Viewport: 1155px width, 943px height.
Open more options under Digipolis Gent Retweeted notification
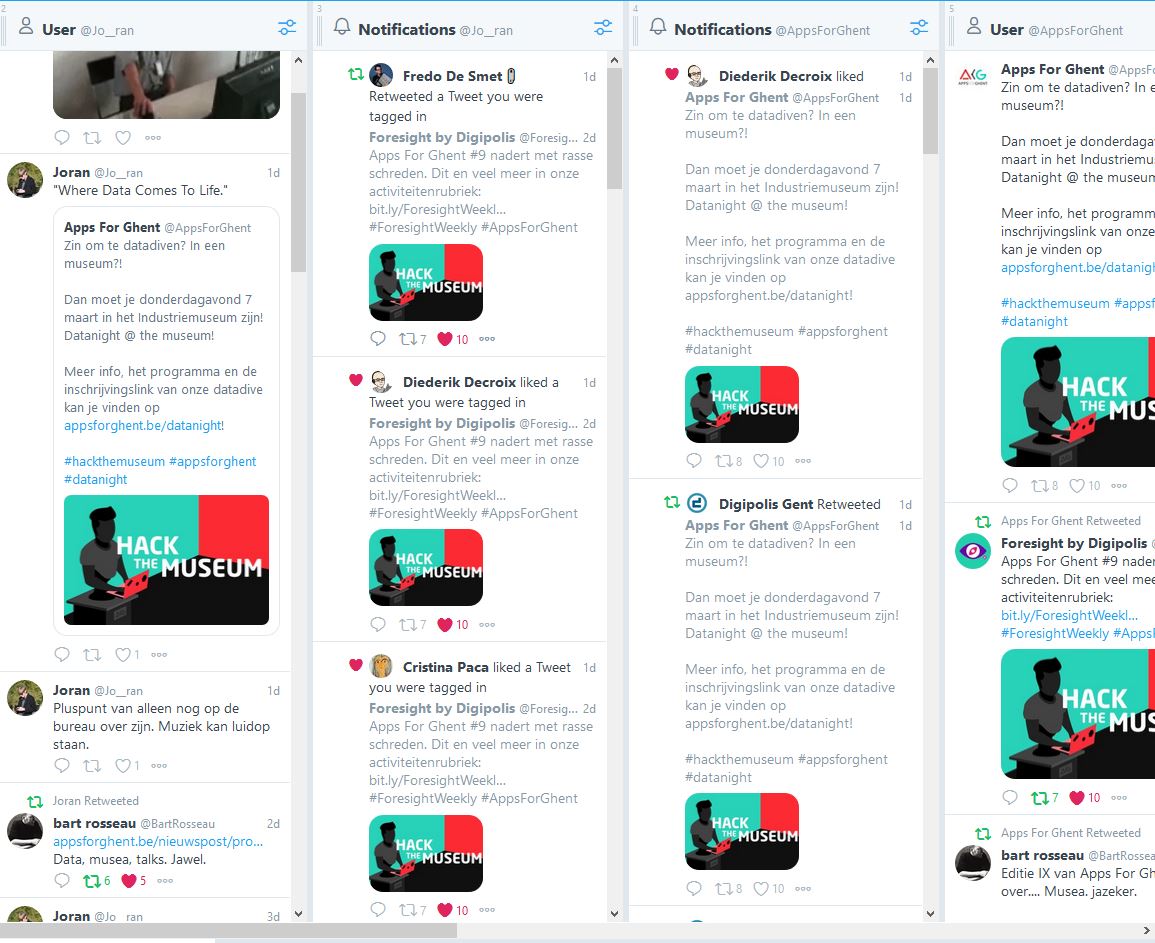(803, 888)
